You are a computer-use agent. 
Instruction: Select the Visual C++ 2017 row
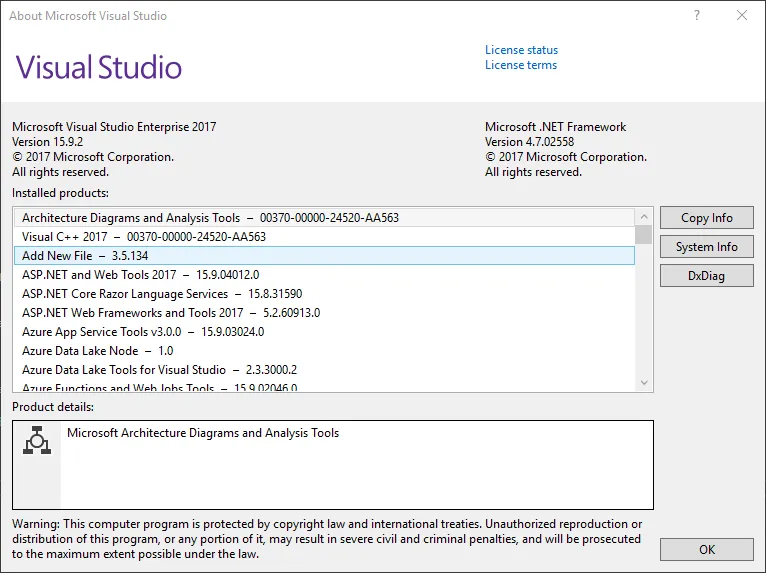click(324, 237)
